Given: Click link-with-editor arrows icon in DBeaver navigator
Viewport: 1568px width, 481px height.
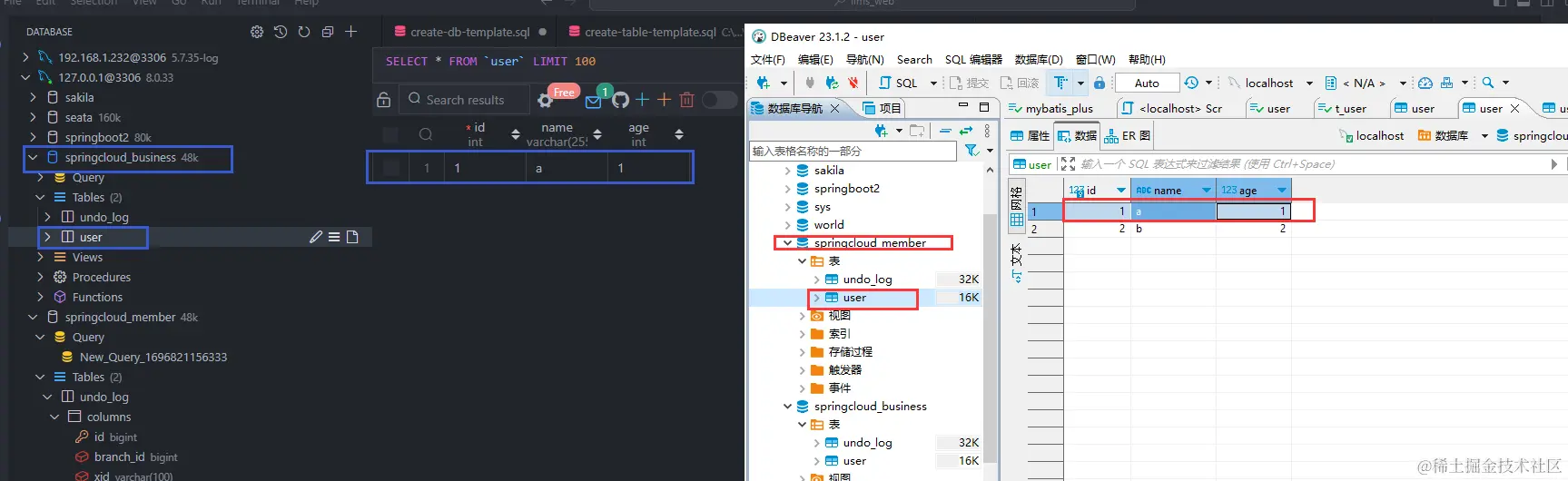Looking at the screenshot, I should [x=966, y=131].
